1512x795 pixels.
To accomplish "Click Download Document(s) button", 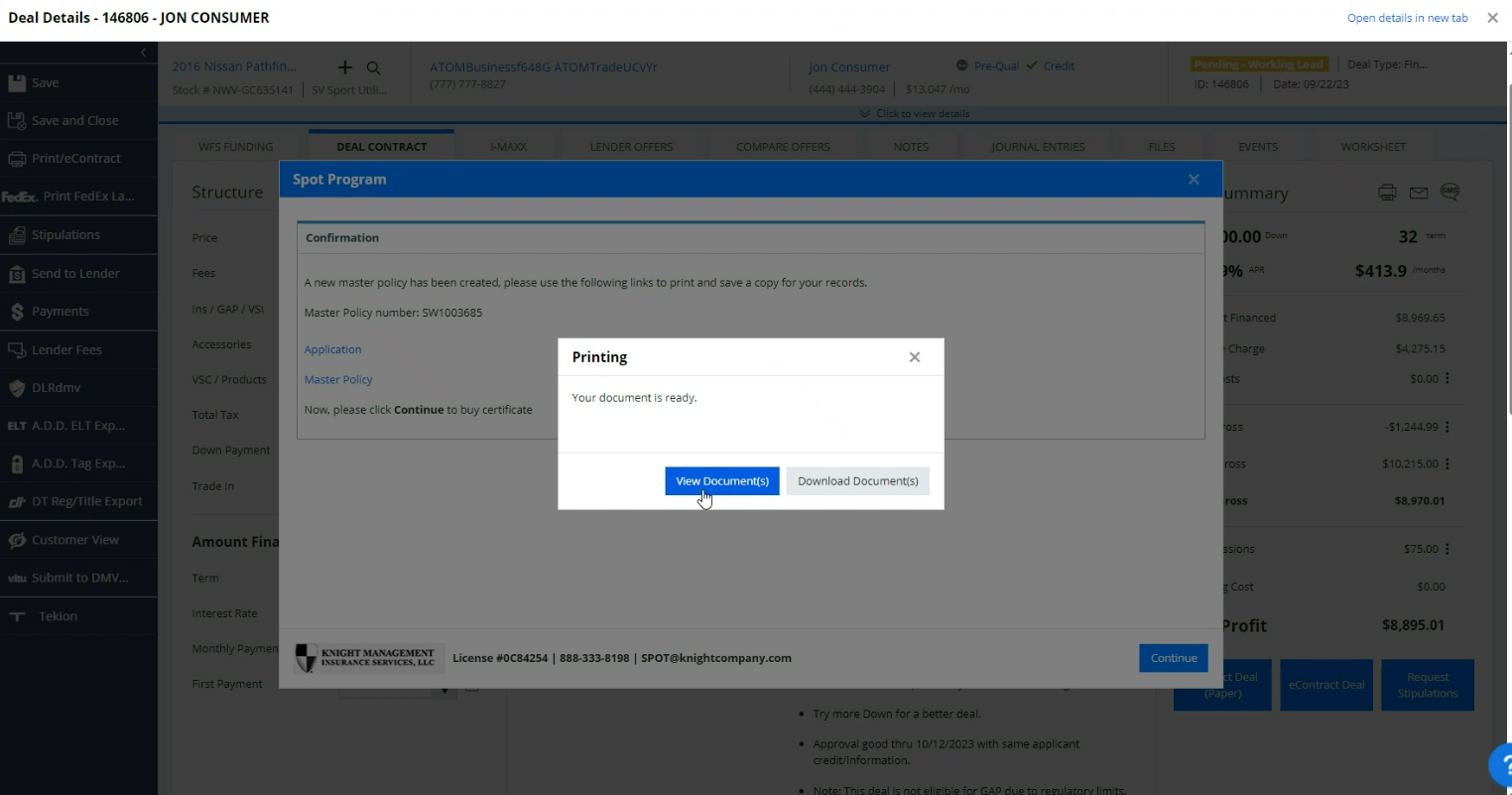I will click(858, 481).
